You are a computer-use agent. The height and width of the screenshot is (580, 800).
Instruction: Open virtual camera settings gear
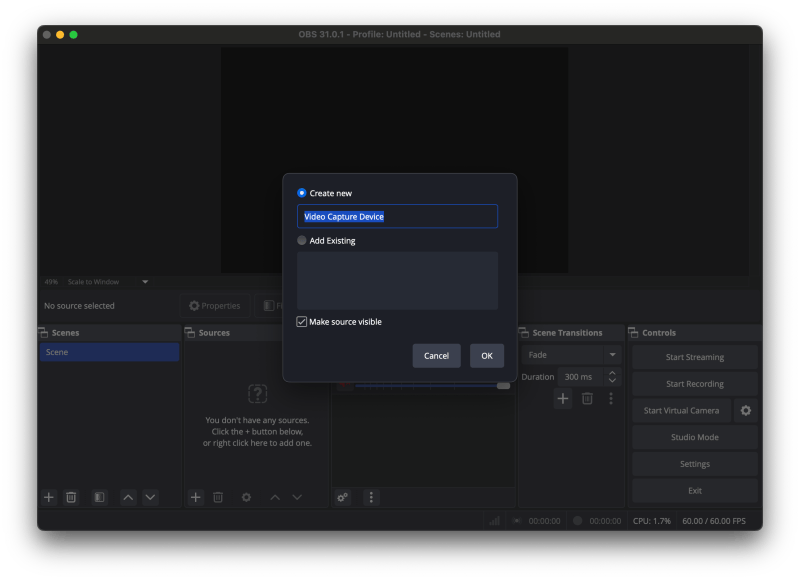745,410
